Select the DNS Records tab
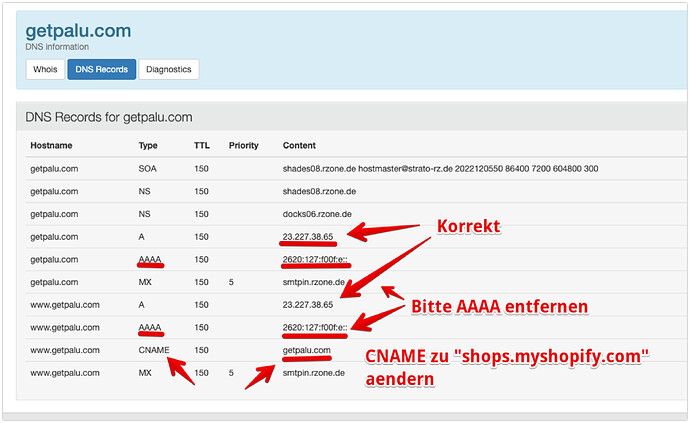This screenshot has height=423, width=690. point(102,70)
